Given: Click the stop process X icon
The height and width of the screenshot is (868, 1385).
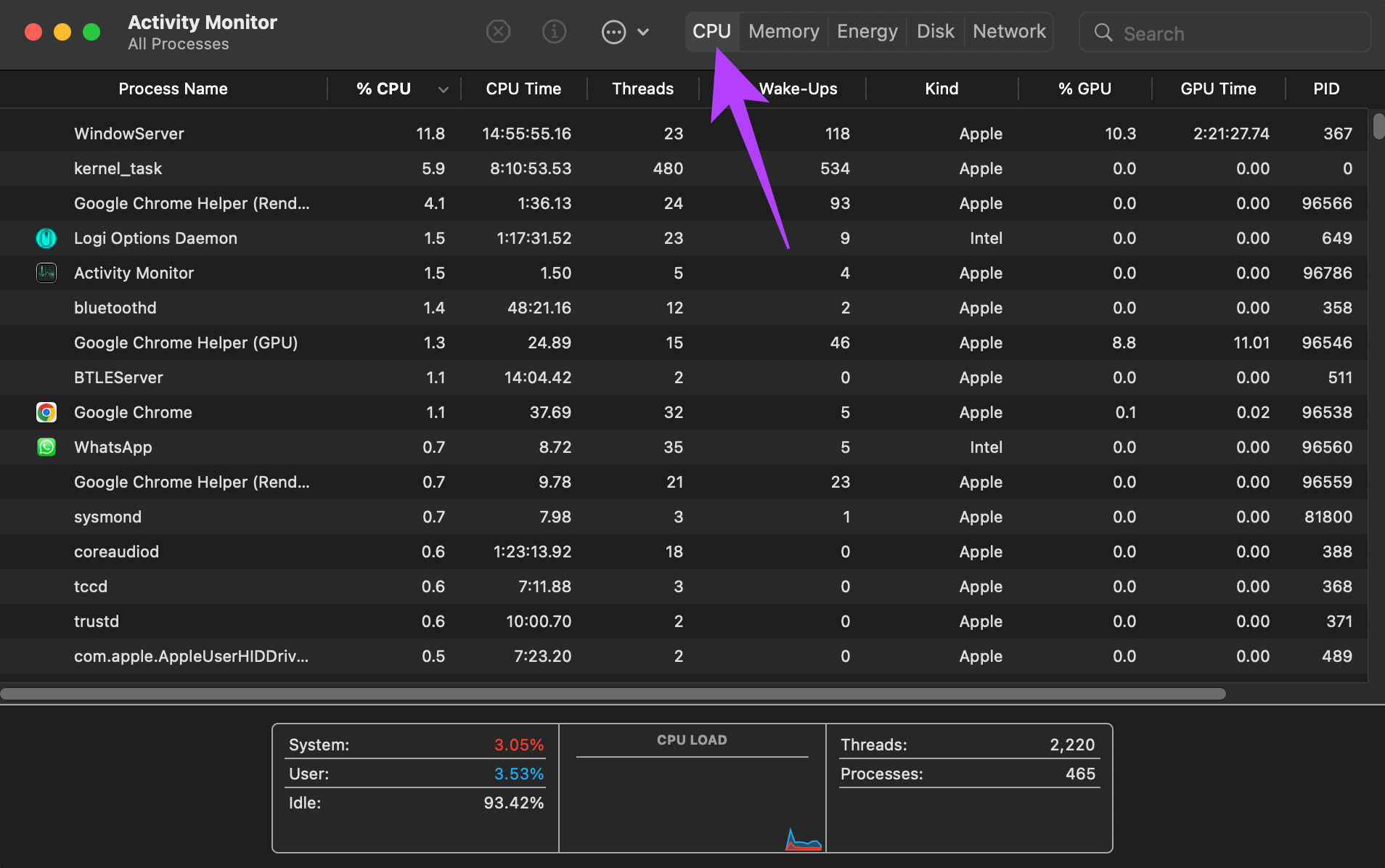Looking at the screenshot, I should [498, 32].
